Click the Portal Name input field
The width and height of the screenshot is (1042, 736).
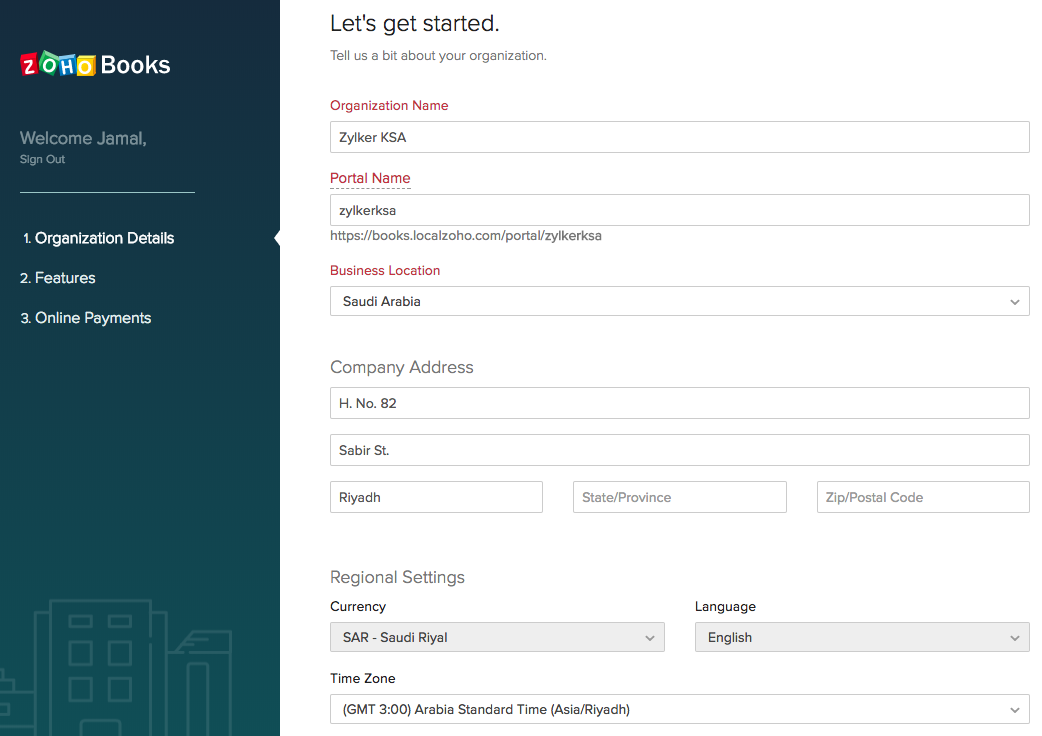pos(679,210)
